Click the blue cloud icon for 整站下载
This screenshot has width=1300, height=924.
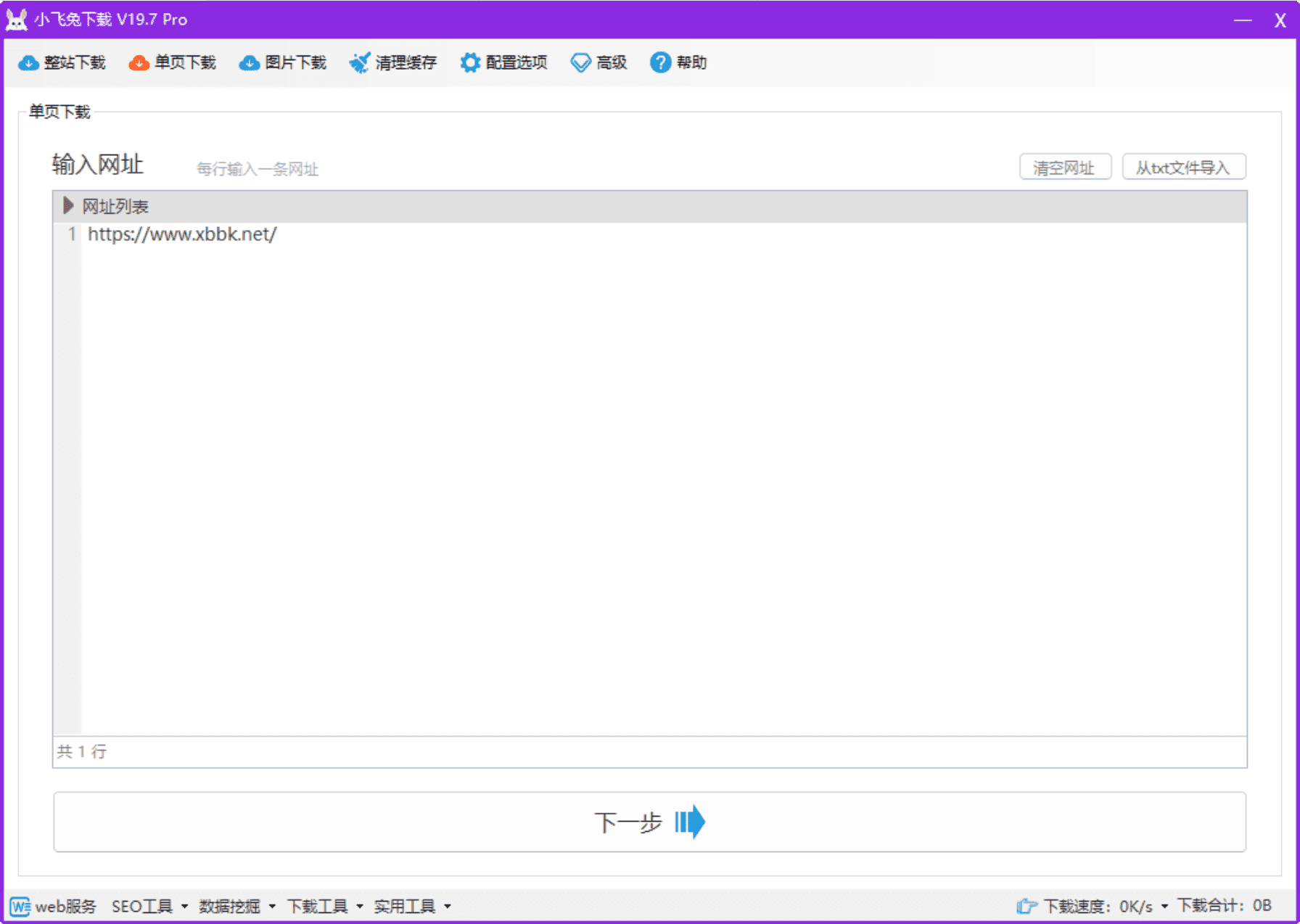pos(28,63)
